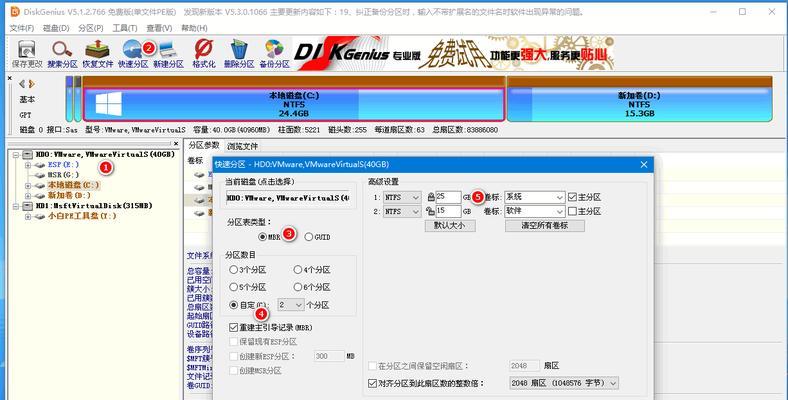Click the drive icon next to MSR(G:)

pyautogui.click(x=40, y=175)
